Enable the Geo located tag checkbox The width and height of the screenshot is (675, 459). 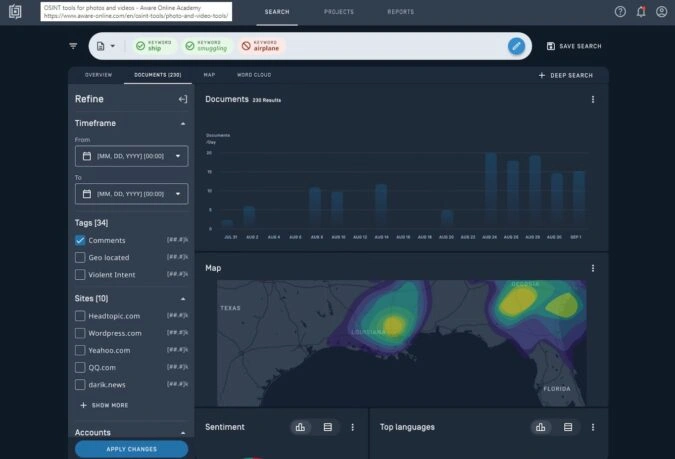[x=80, y=257]
